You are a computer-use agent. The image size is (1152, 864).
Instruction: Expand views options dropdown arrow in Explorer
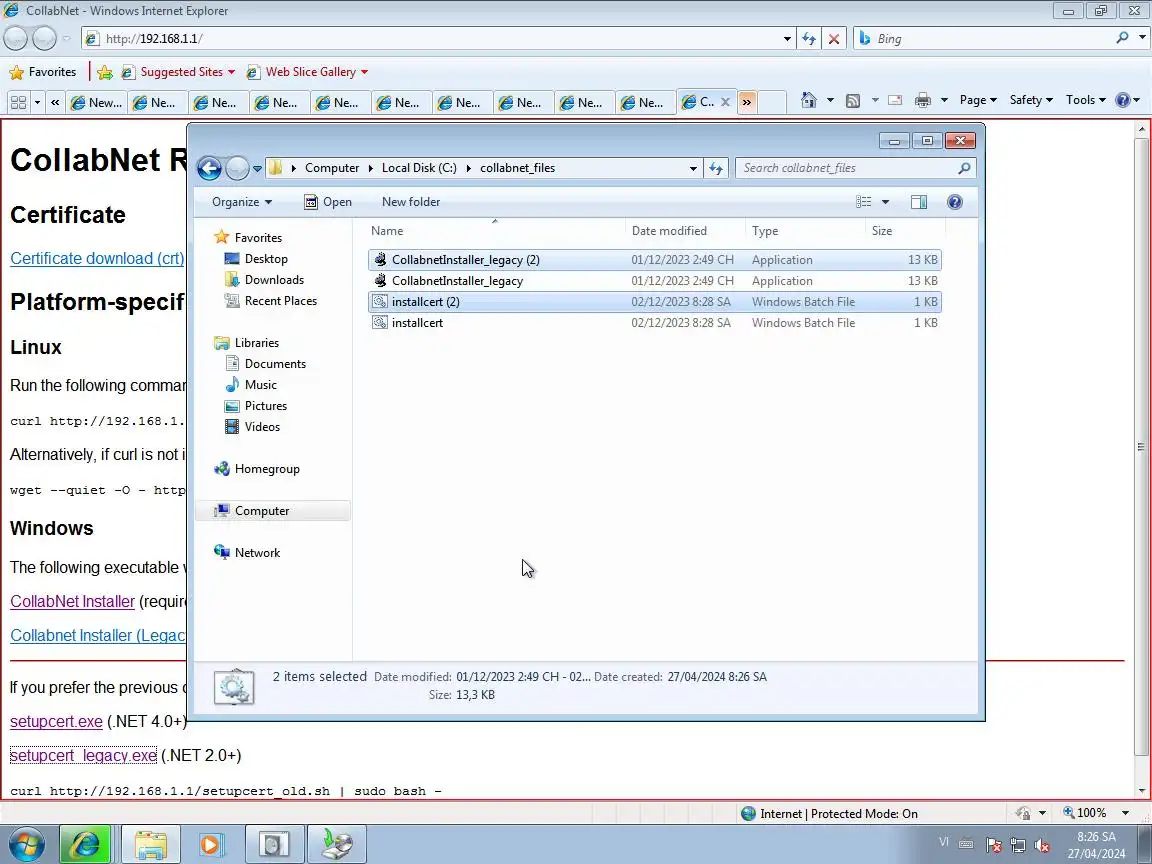pyautogui.click(x=885, y=202)
